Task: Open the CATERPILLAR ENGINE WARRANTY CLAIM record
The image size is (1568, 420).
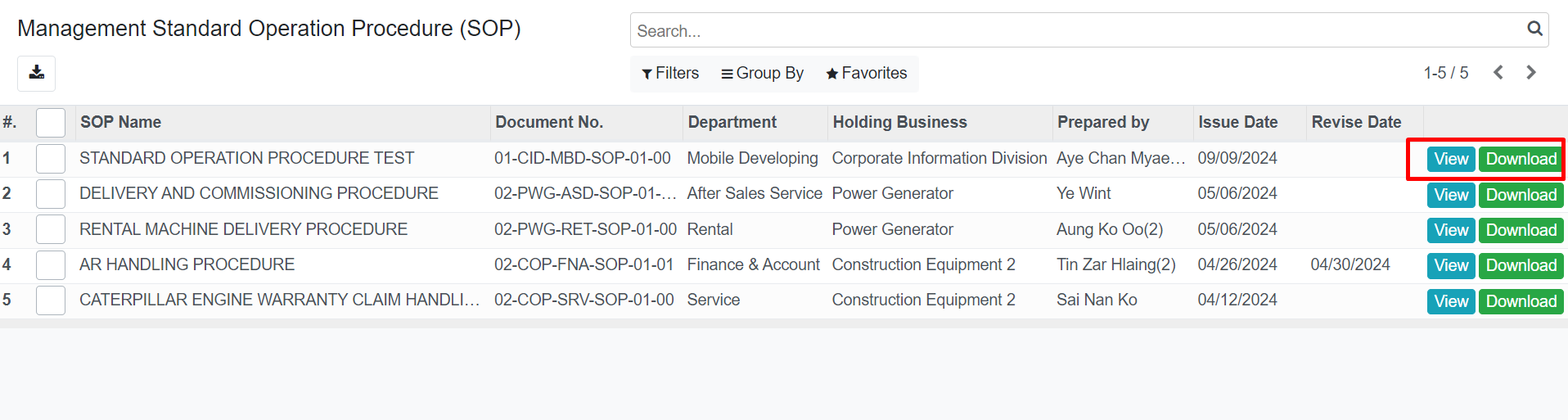Action: (x=280, y=300)
